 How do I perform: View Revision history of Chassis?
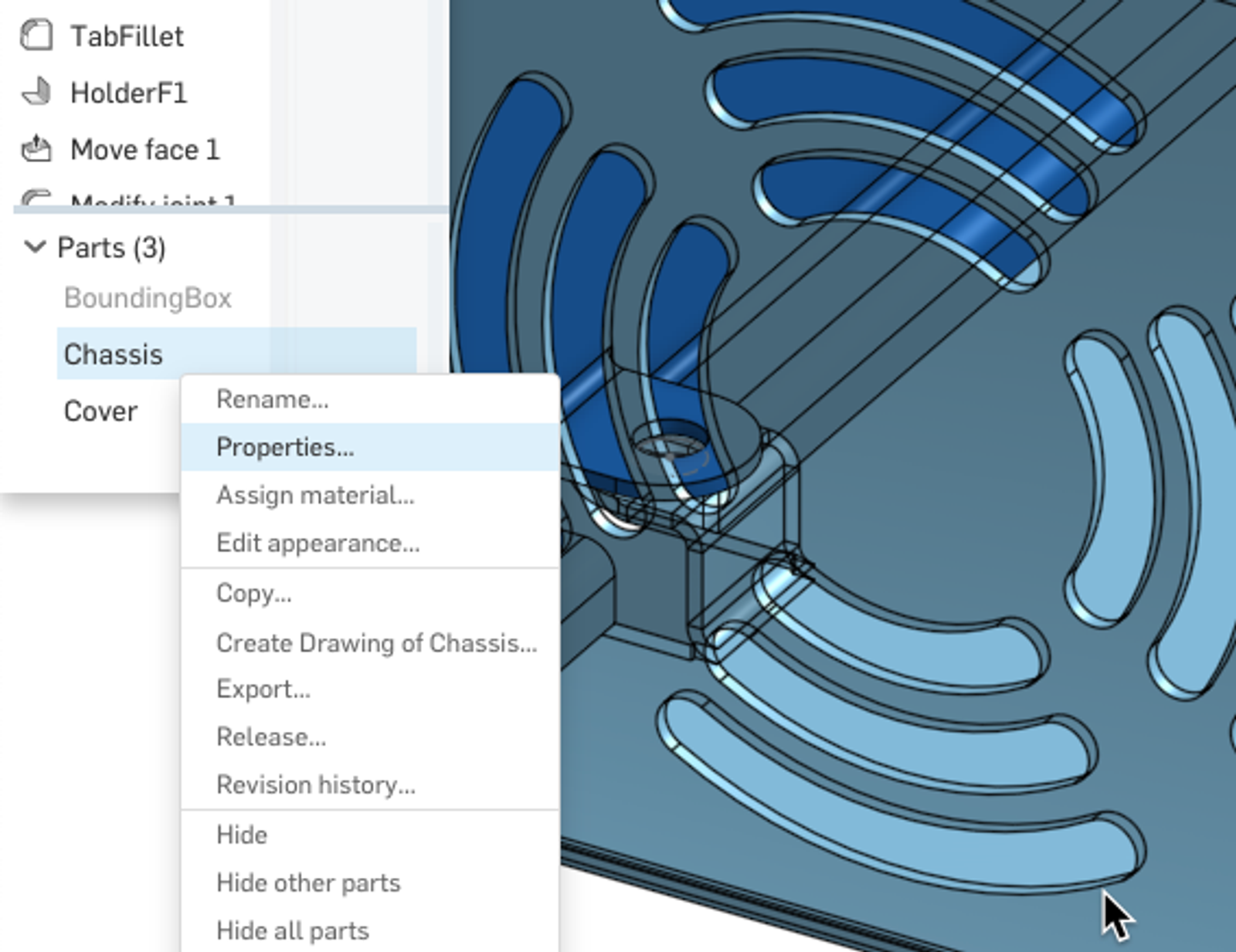(x=315, y=785)
